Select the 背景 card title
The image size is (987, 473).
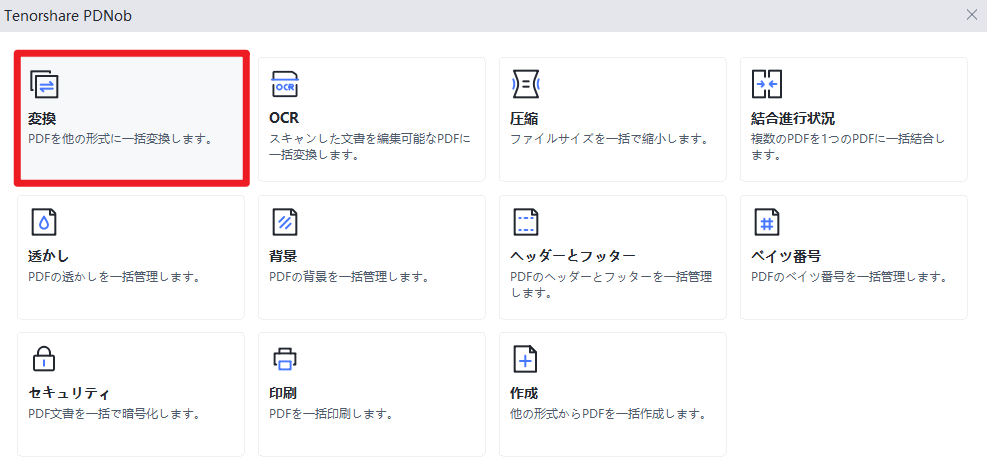[283, 256]
